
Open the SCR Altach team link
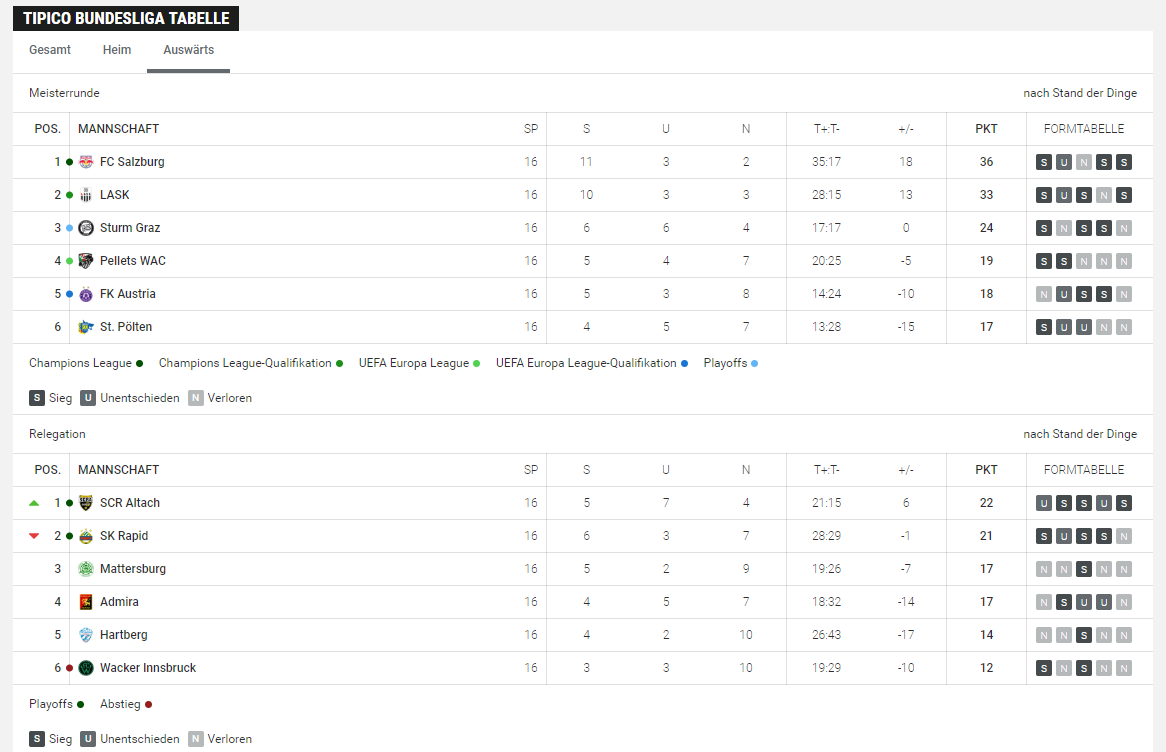(130, 503)
